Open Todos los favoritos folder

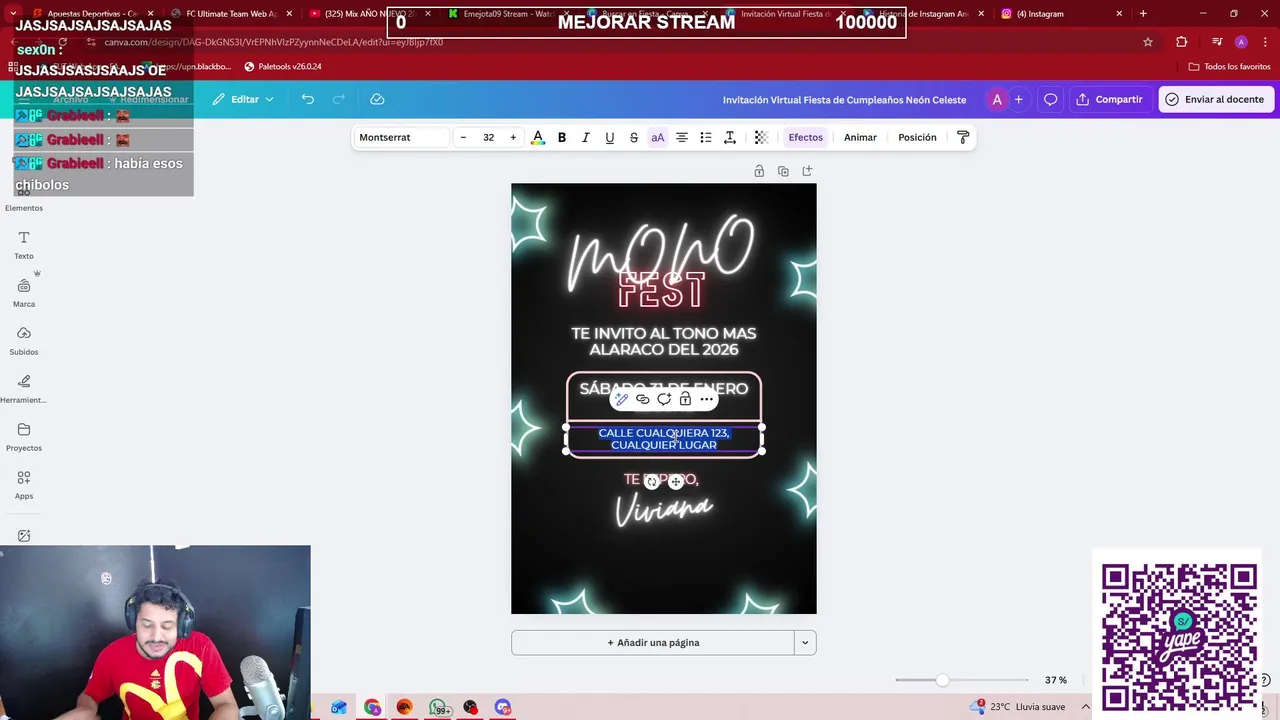click(x=1230, y=67)
